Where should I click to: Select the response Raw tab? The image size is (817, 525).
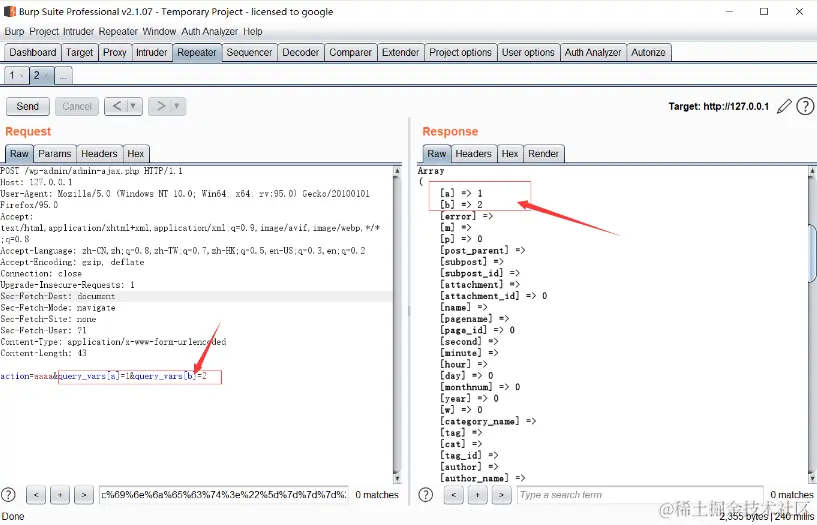pyautogui.click(x=437, y=154)
